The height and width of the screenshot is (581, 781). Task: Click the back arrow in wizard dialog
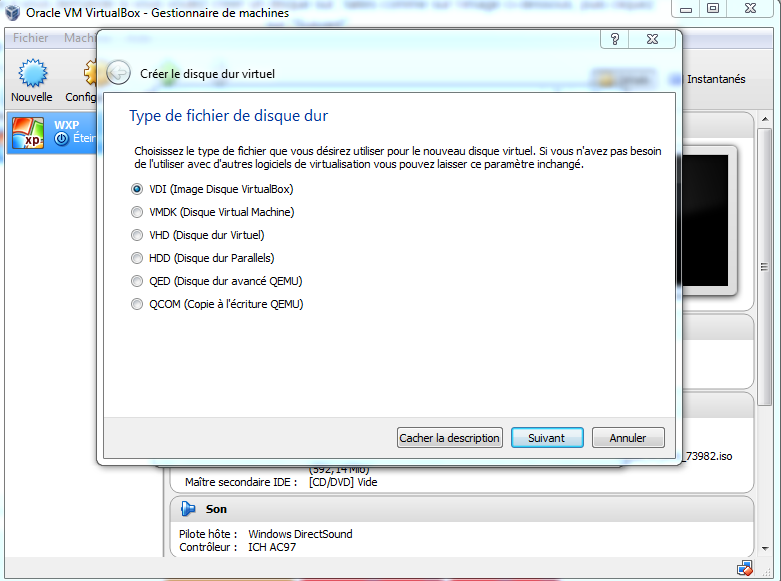tap(119, 73)
